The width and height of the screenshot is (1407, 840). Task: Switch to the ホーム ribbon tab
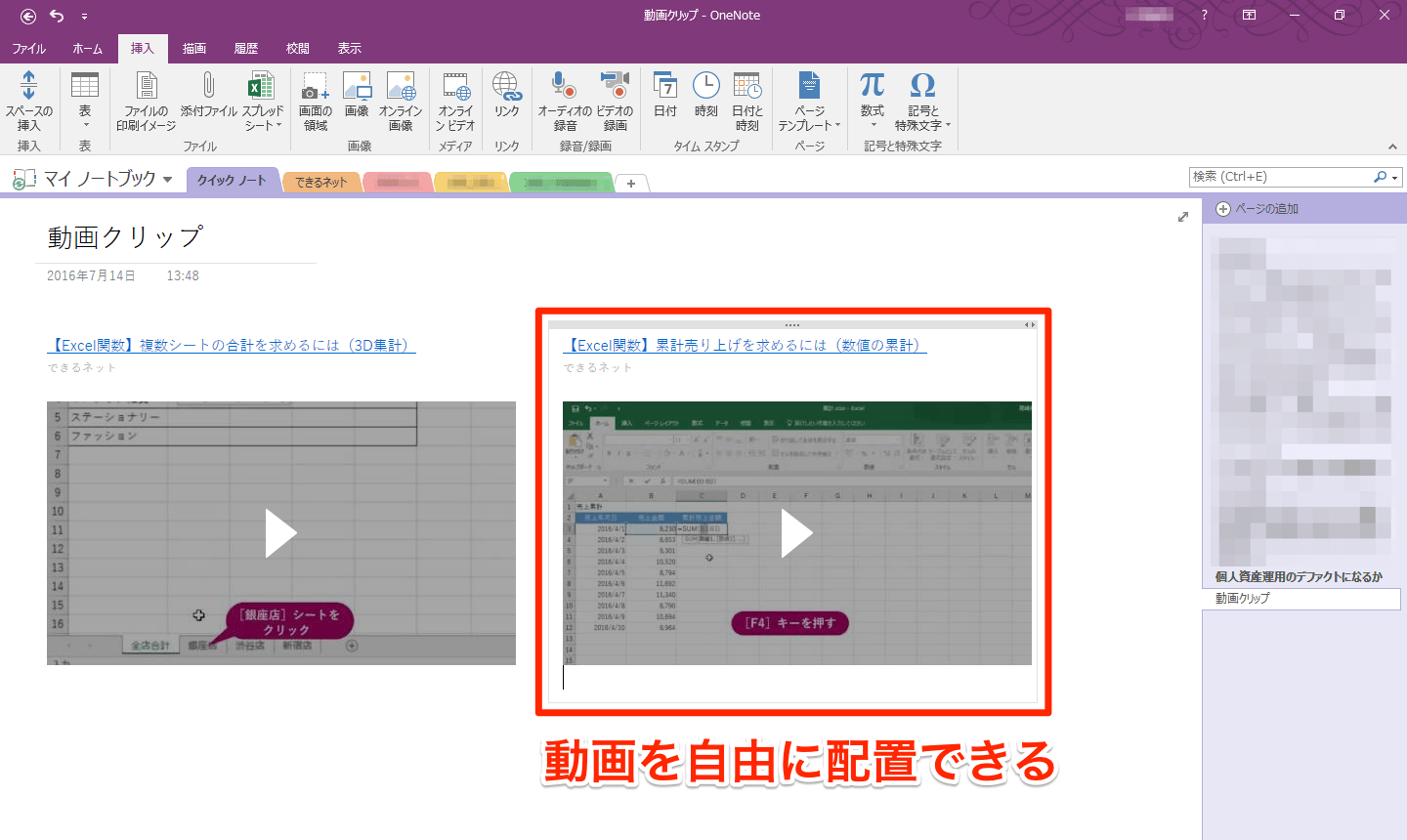pos(87,48)
